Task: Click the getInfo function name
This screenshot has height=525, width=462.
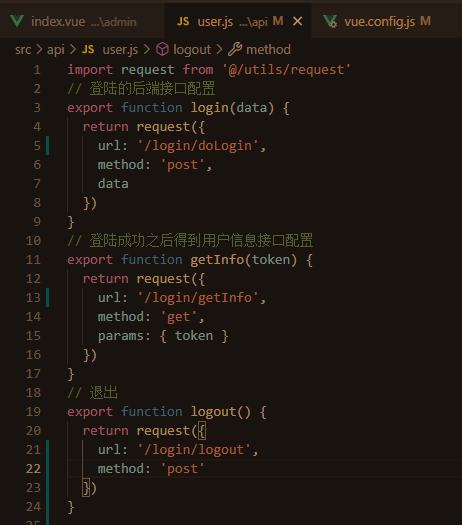Action: point(217,260)
